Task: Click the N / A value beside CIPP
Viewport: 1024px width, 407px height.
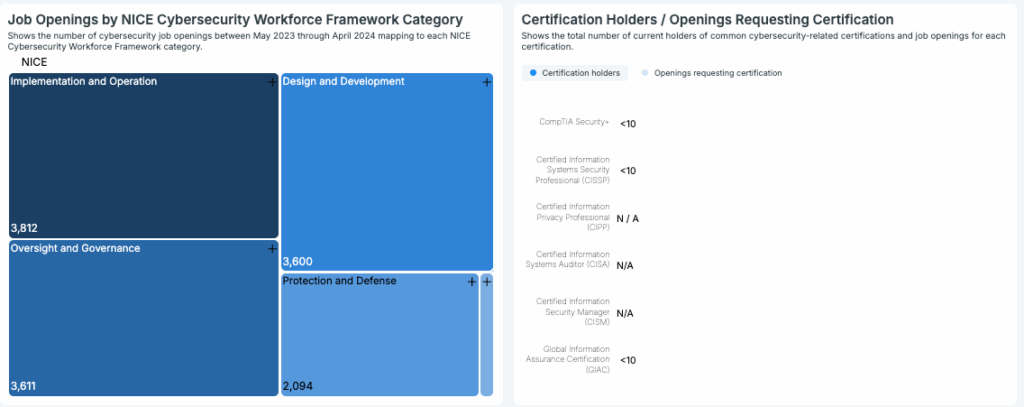Action: (x=627, y=218)
